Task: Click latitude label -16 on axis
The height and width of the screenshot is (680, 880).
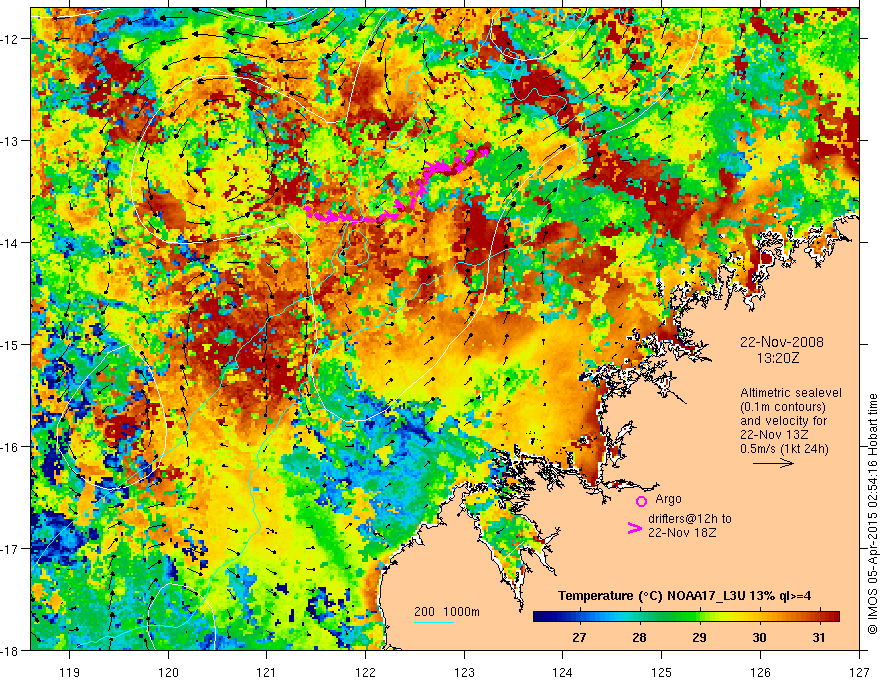Action: [11, 447]
